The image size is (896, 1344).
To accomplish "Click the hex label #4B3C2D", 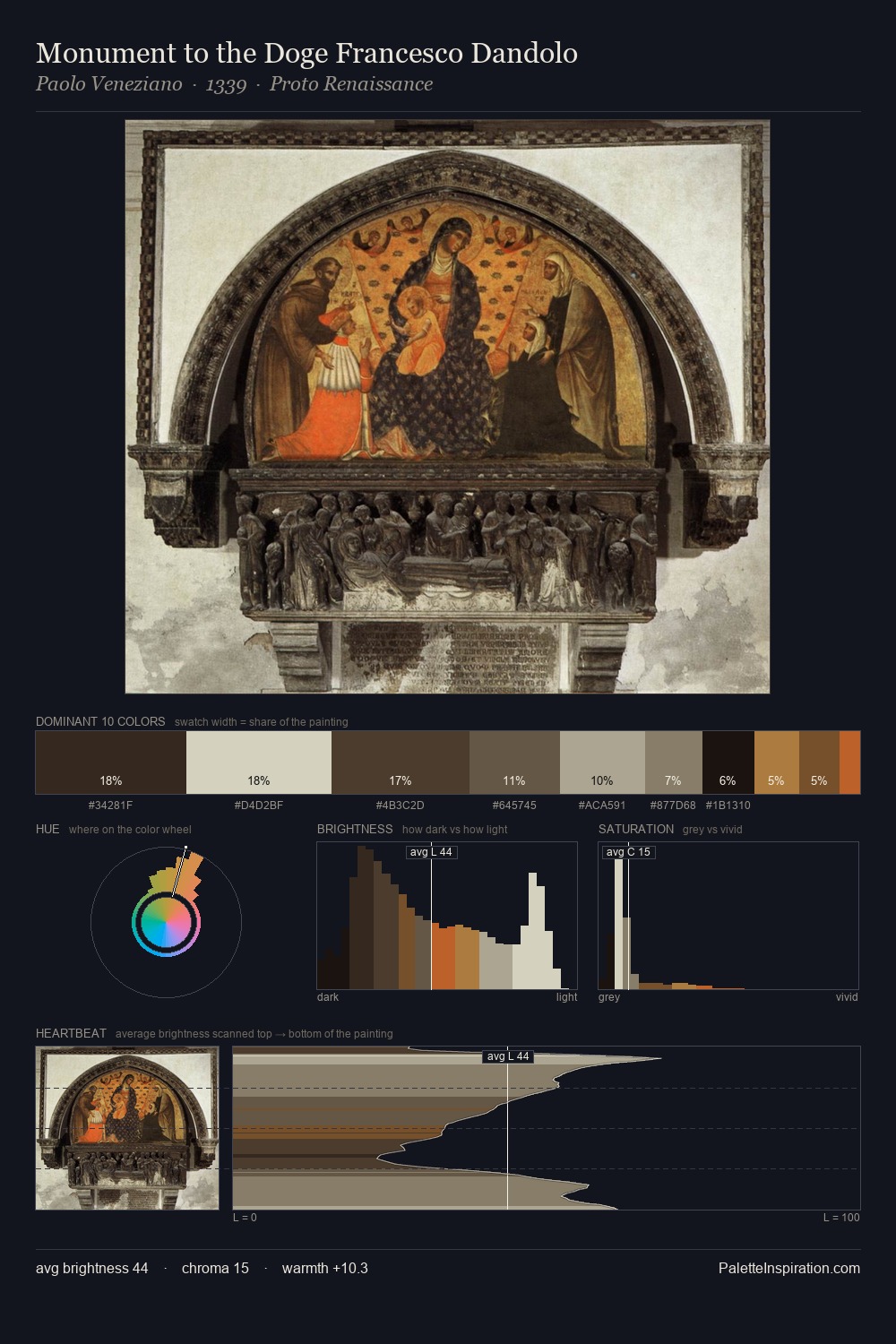I will point(400,806).
